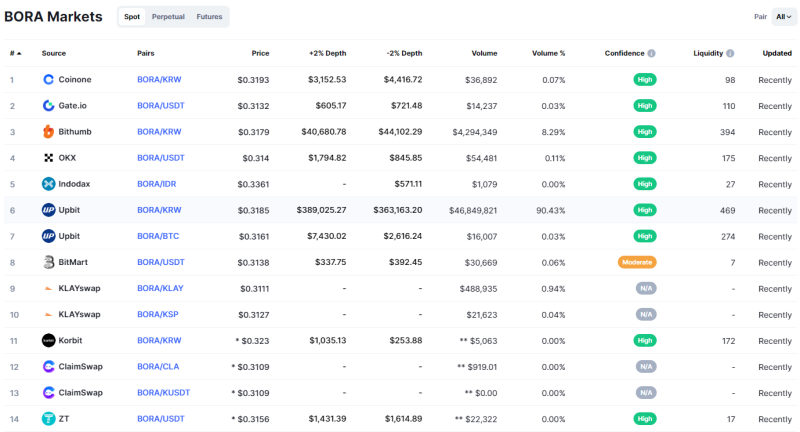Open the Confidence column info tooltip icon

click(x=652, y=53)
